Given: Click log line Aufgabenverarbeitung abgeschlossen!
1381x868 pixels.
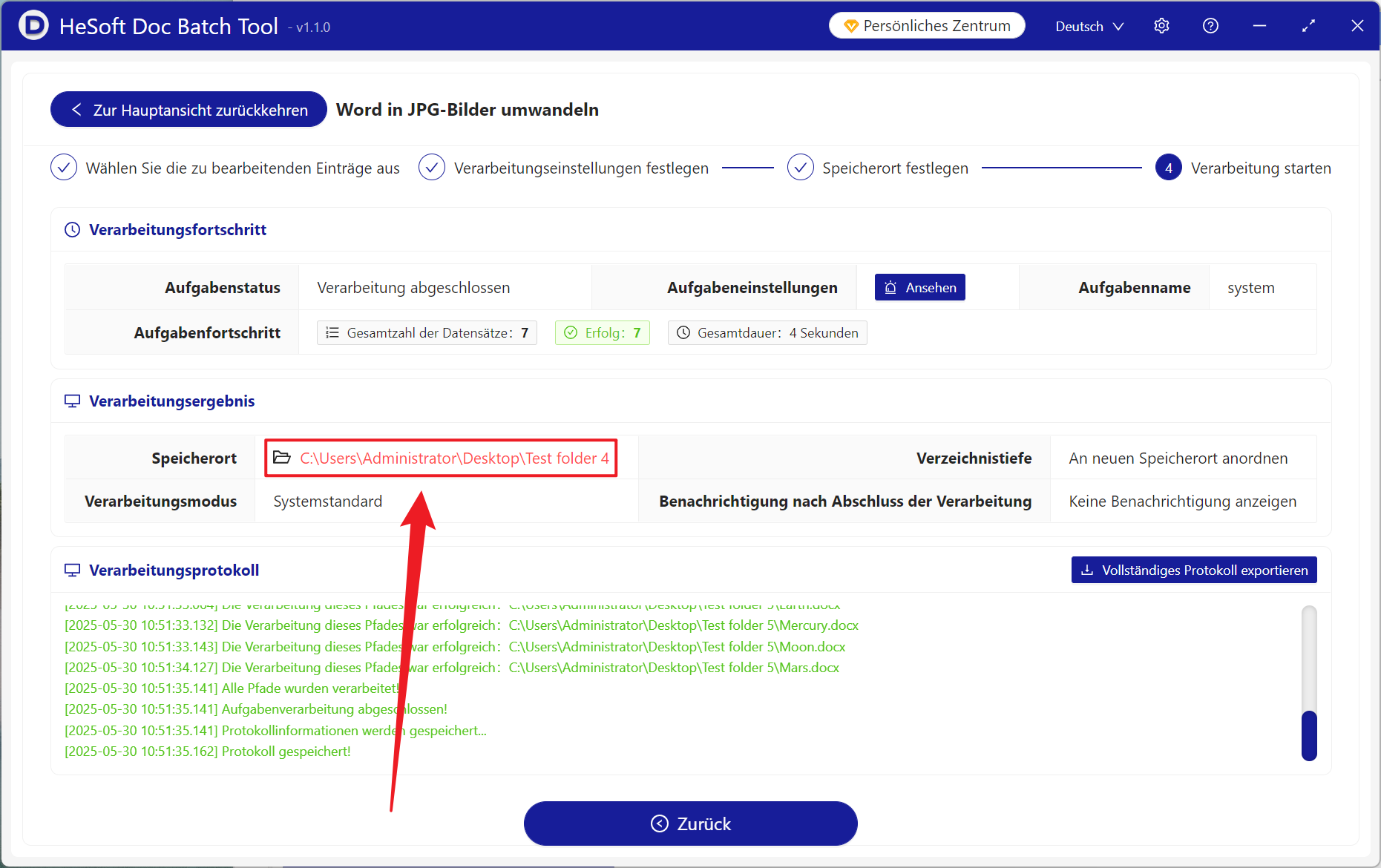Looking at the screenshot, I should [256, 709].
